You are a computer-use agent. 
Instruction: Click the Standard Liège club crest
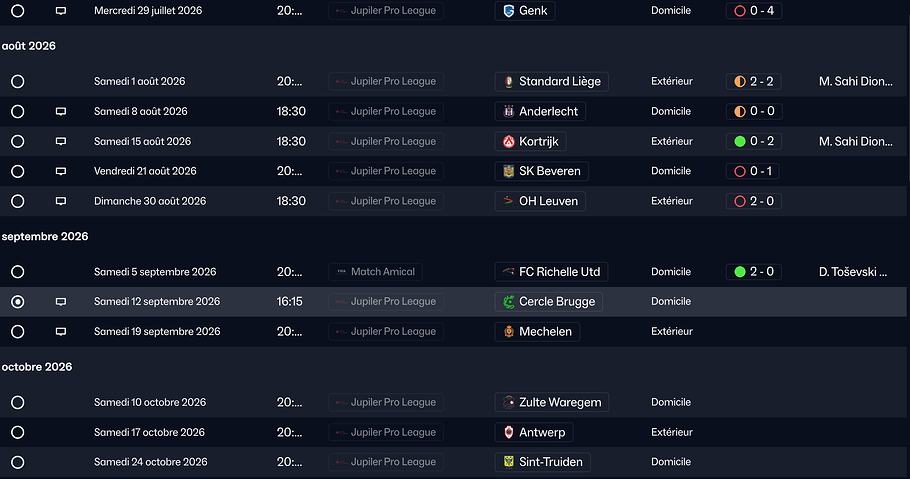click(507, 81)
